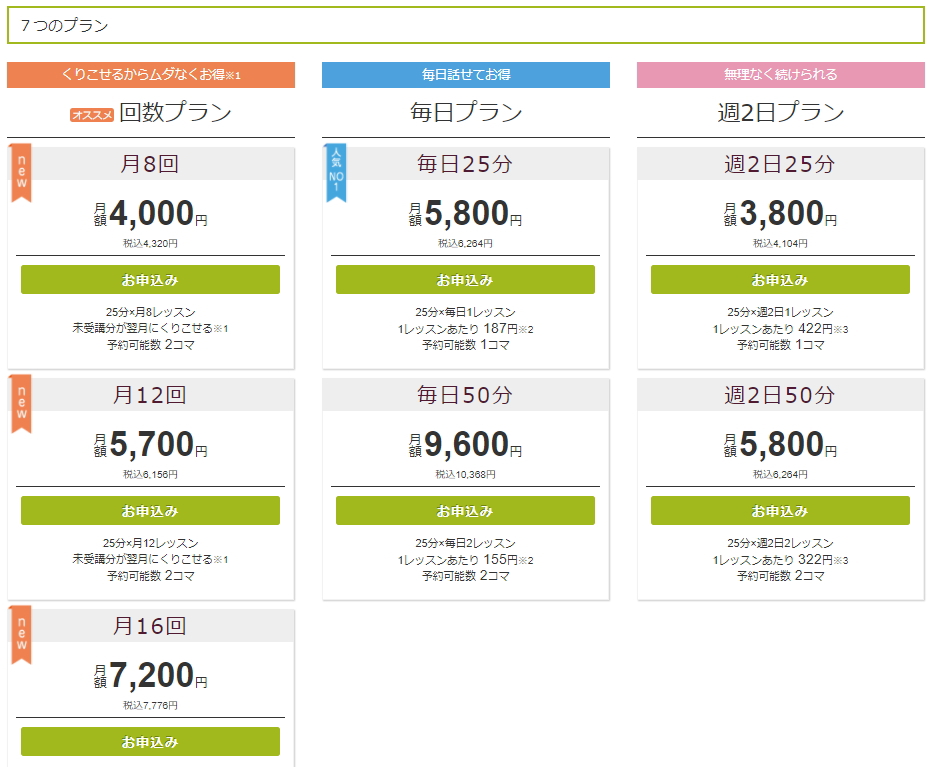Click the ７つのプラン title box
This screenshot has width=935, height=767.
pyautogui.click(x=466, y=25)
